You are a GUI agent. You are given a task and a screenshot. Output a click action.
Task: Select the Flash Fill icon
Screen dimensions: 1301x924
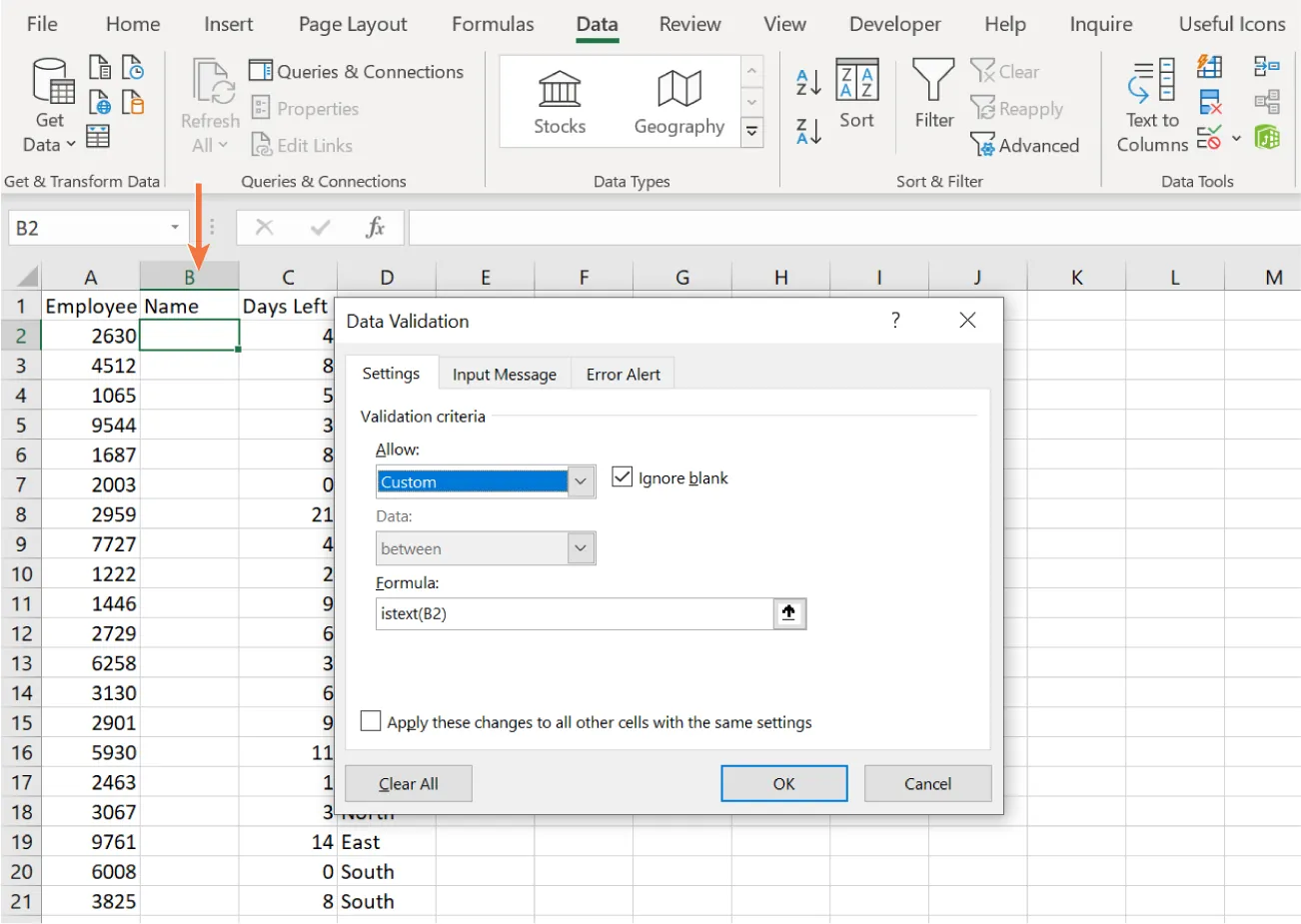[x=1209, y=67]
